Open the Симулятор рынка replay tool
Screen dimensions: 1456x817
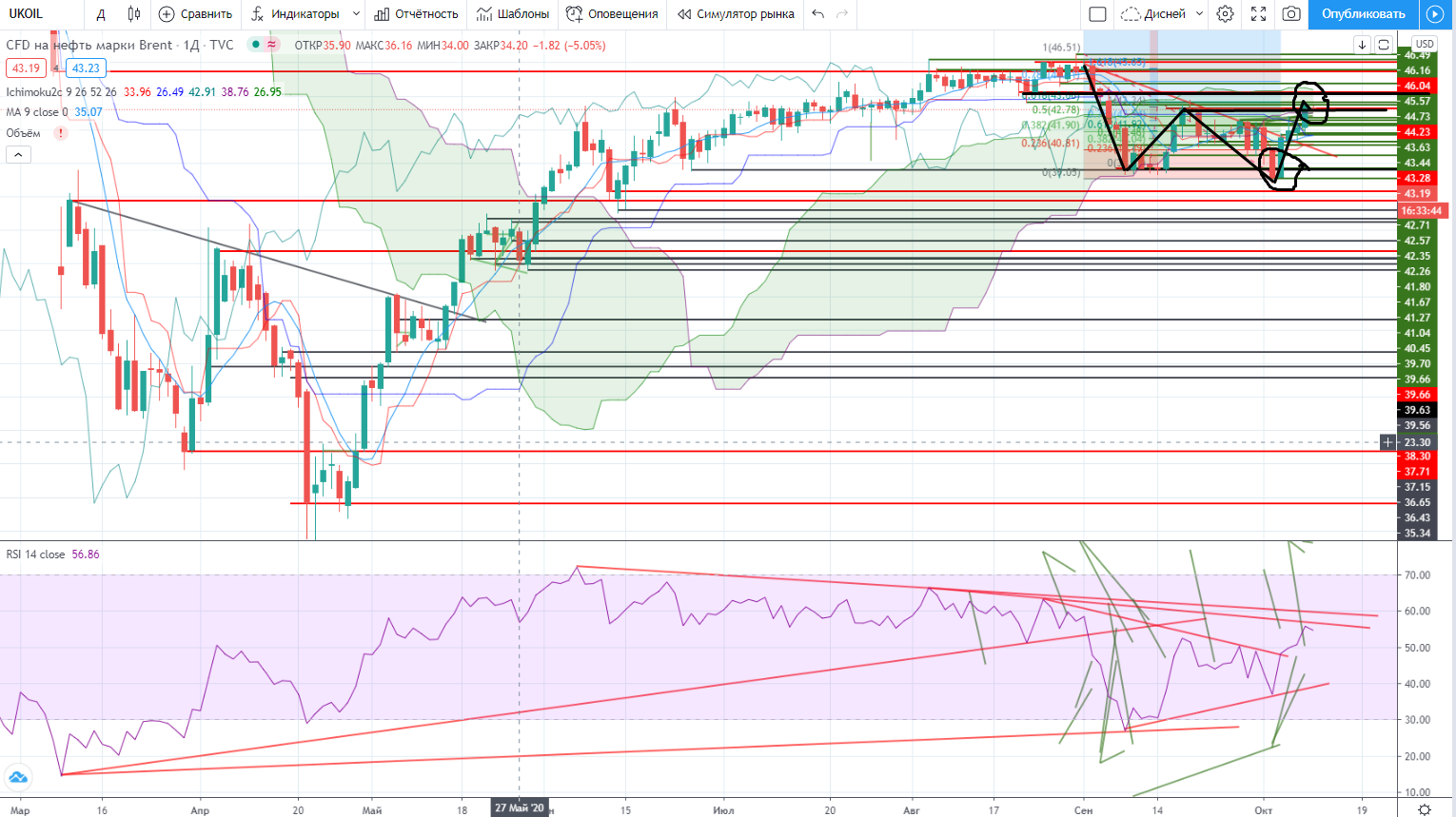(x=735, y=14)
